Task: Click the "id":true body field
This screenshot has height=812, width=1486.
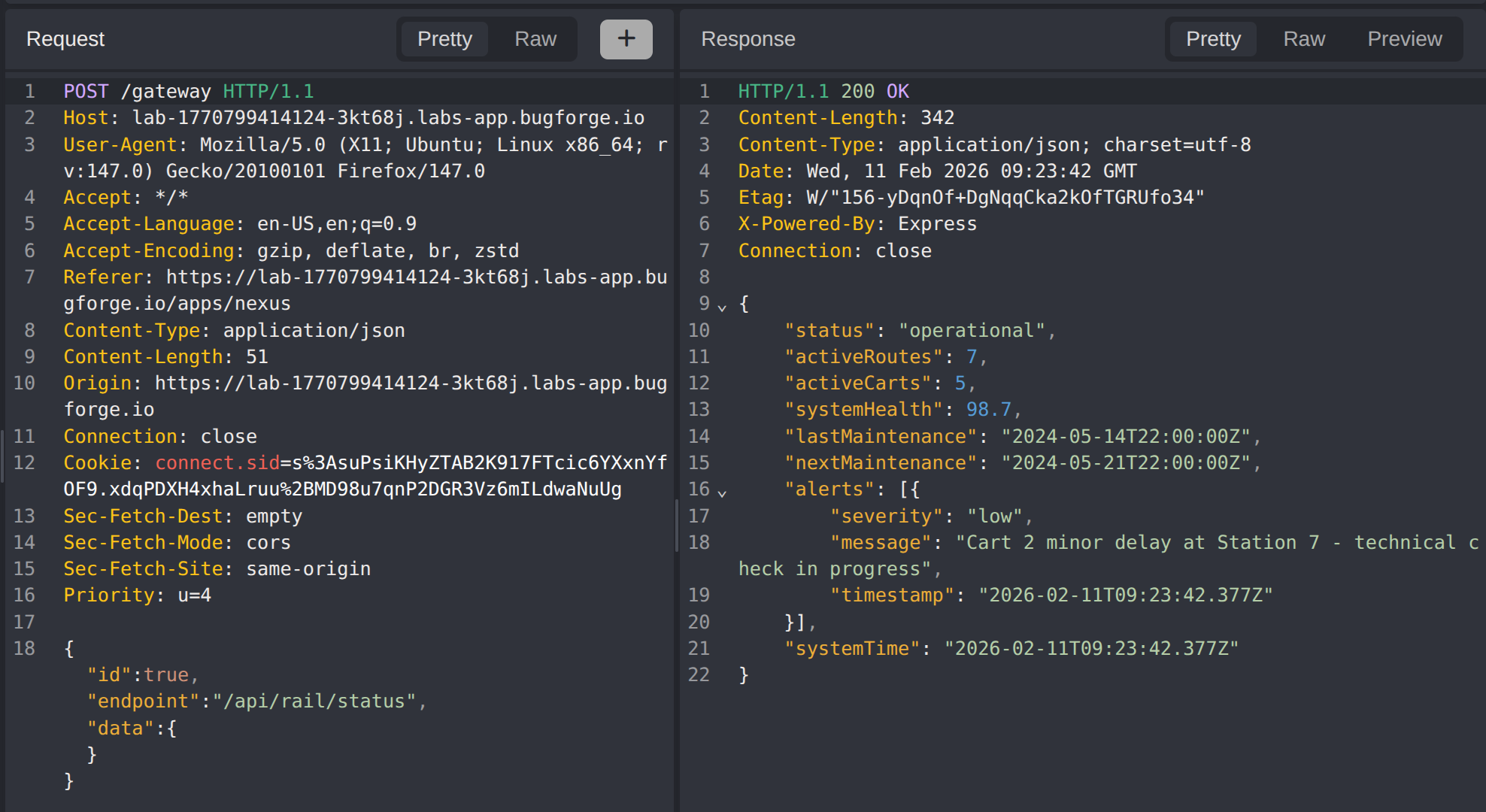Action: 141,675
